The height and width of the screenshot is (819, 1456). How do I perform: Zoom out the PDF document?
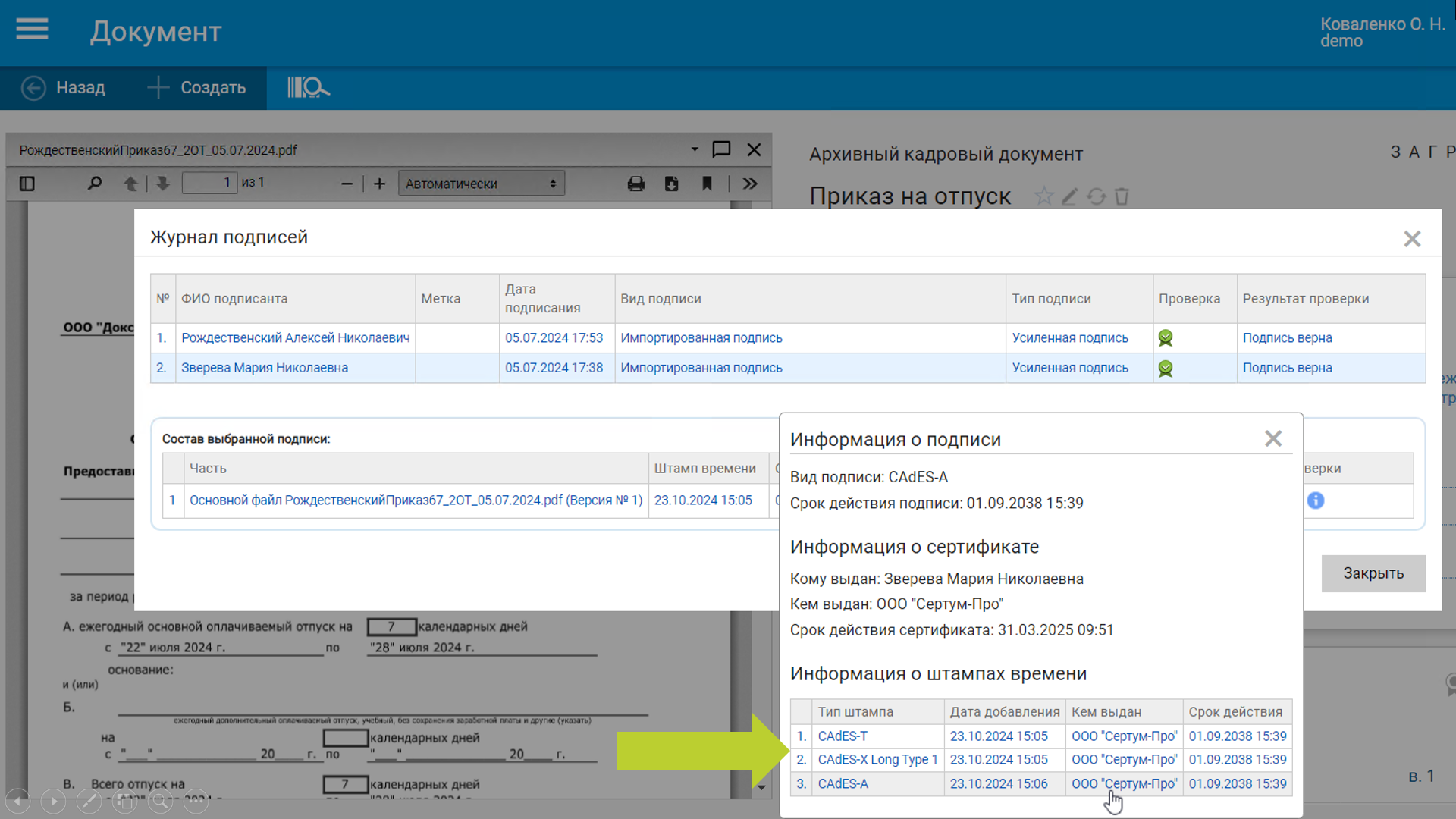(347, 184)
